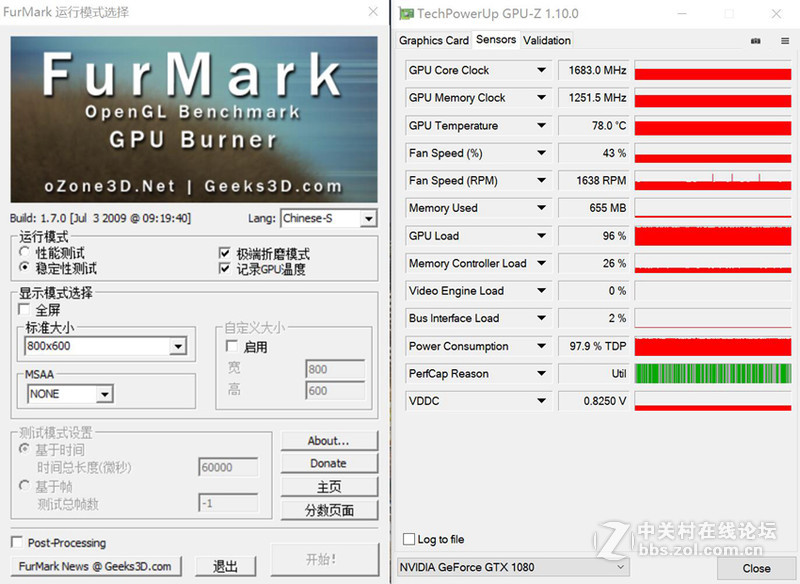This screenshot has width=800, height=584.
Task: Select the 基于帧 radio button
Action: click(x=24, y=485)
